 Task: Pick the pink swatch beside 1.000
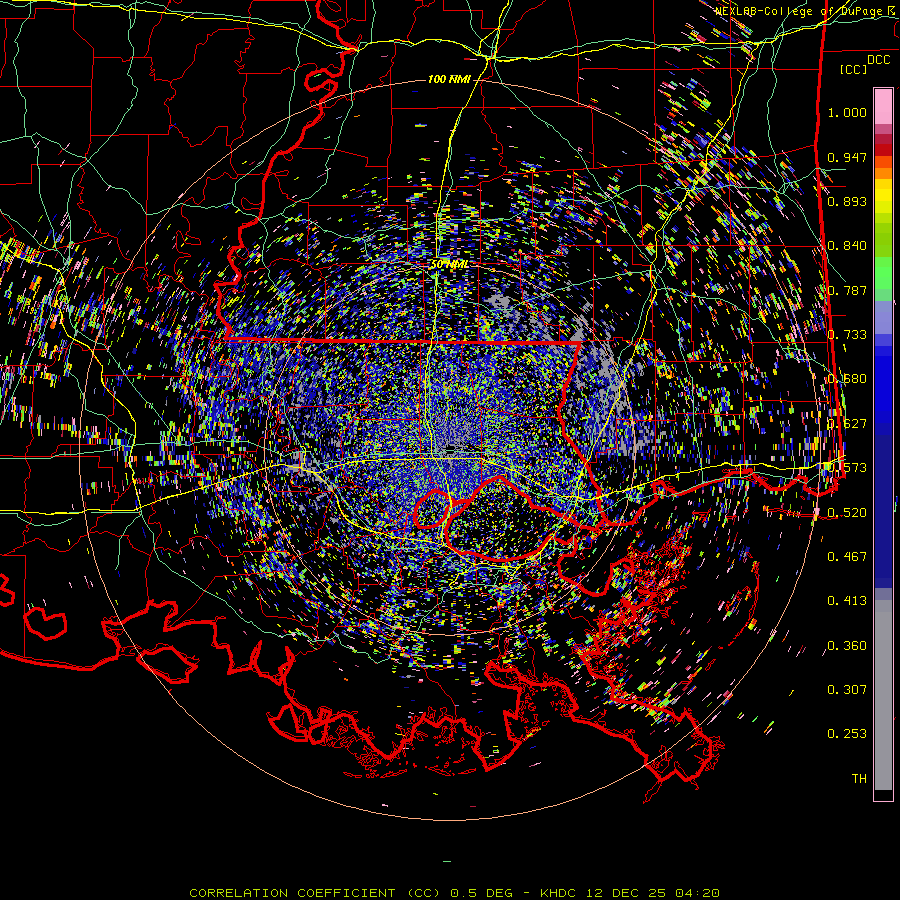883,109
